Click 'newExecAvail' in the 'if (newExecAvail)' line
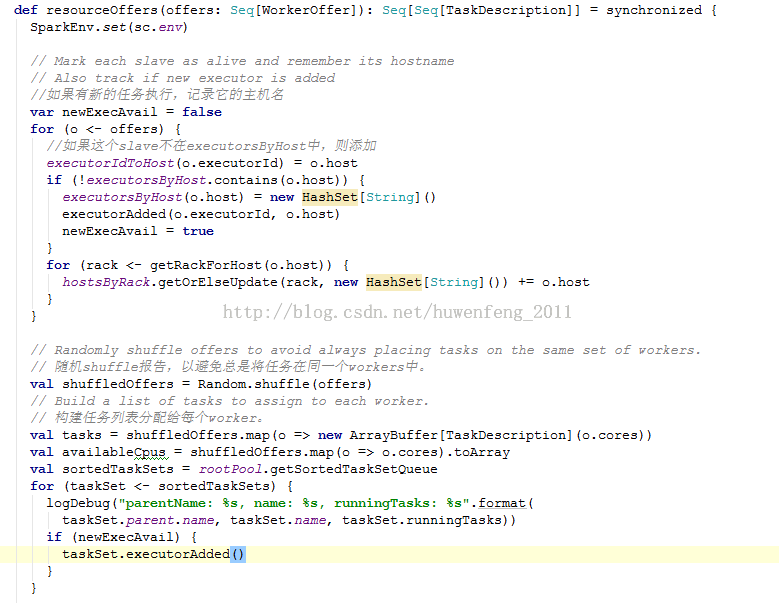779x603 pixels. [126, 537]
